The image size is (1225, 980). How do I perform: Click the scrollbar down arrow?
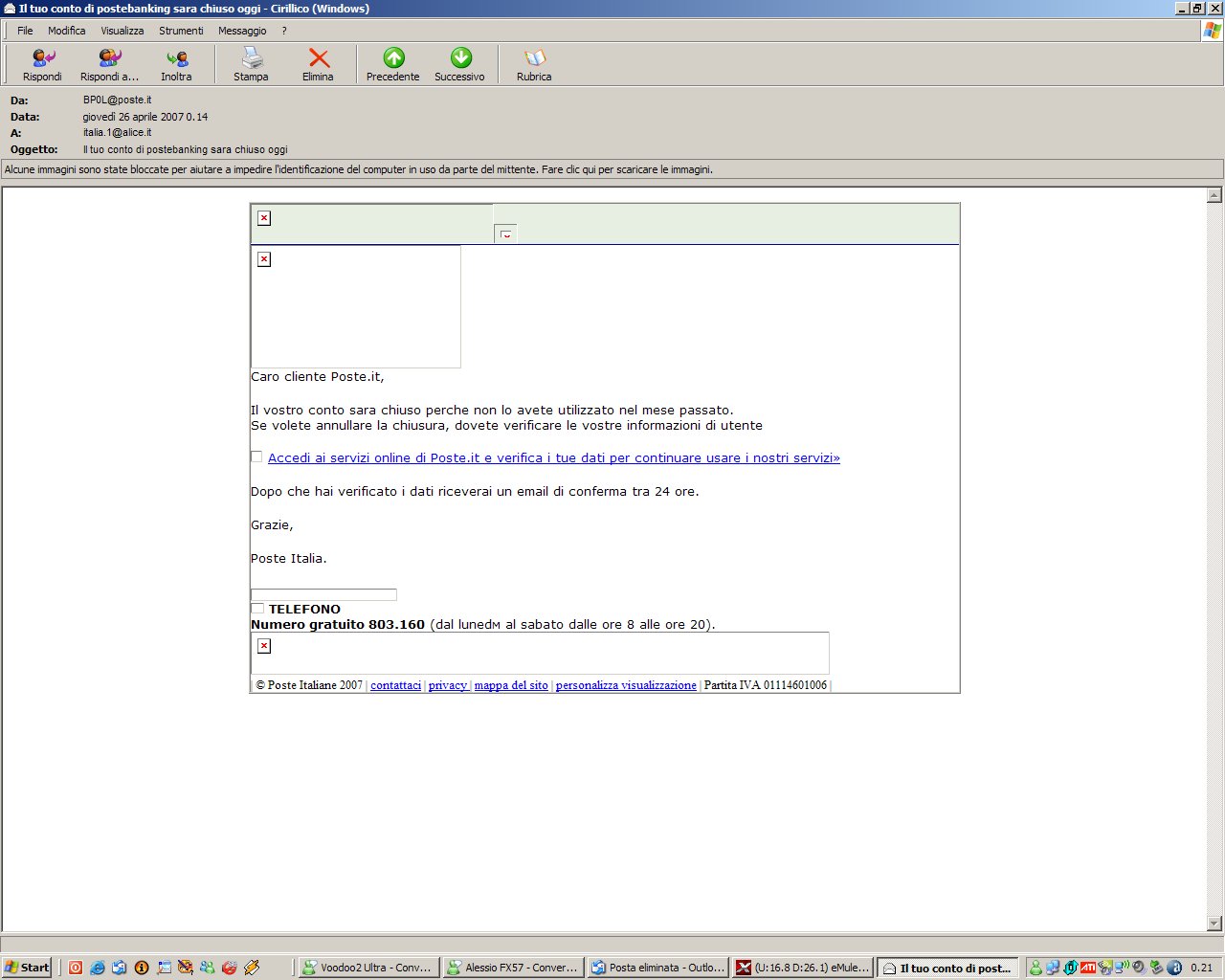point(1214,924)
